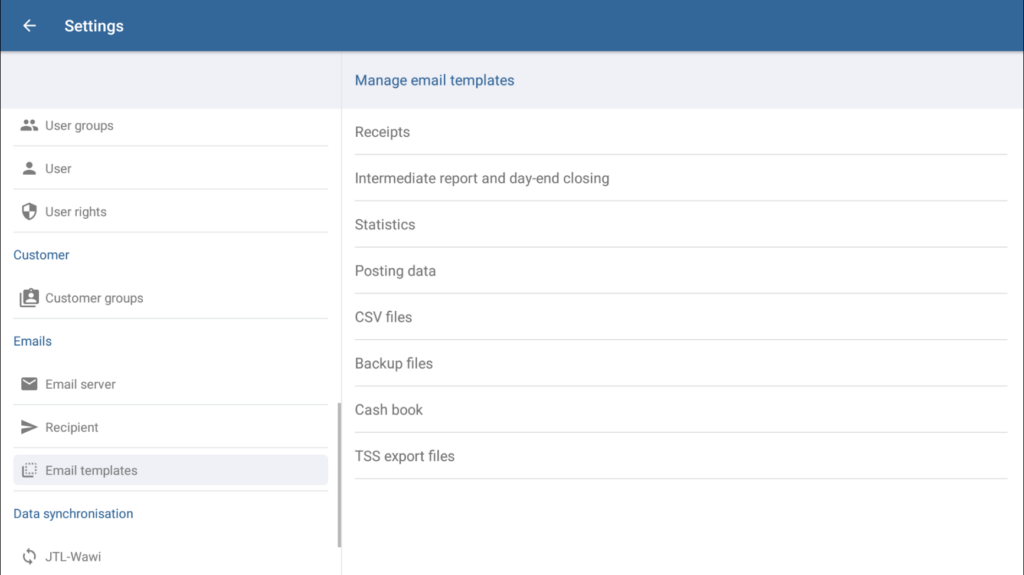1024x575 pixels.
Task: Open the Receipts email template
Action: coord(382,132)
